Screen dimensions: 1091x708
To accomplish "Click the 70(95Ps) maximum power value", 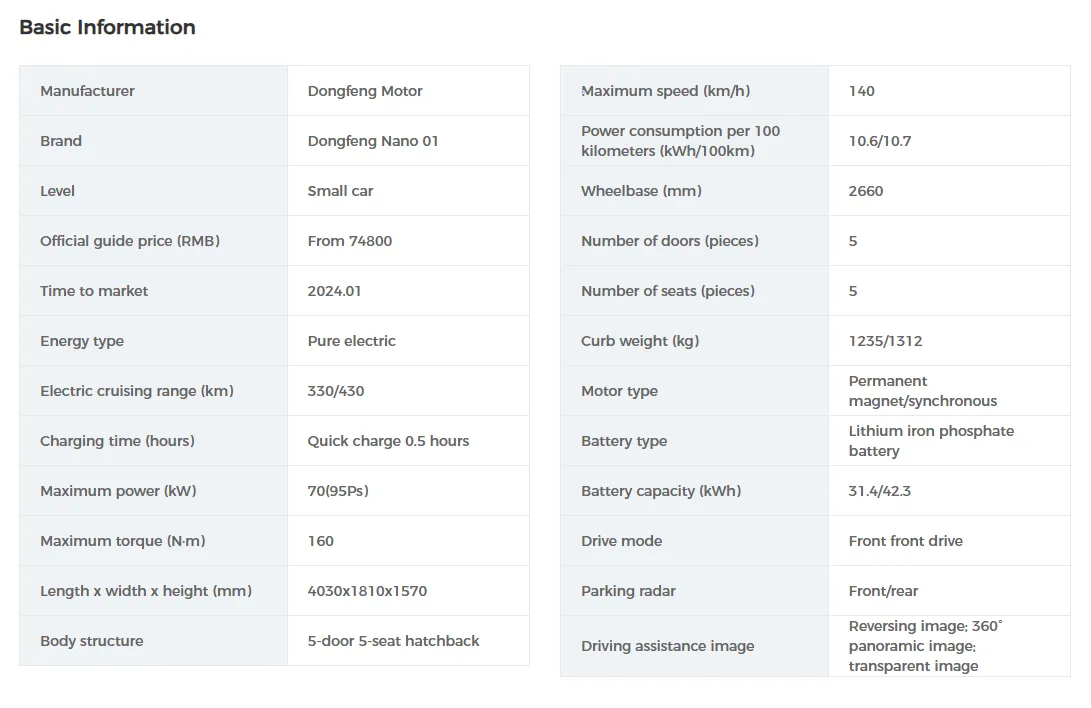I will coord(338,491).
